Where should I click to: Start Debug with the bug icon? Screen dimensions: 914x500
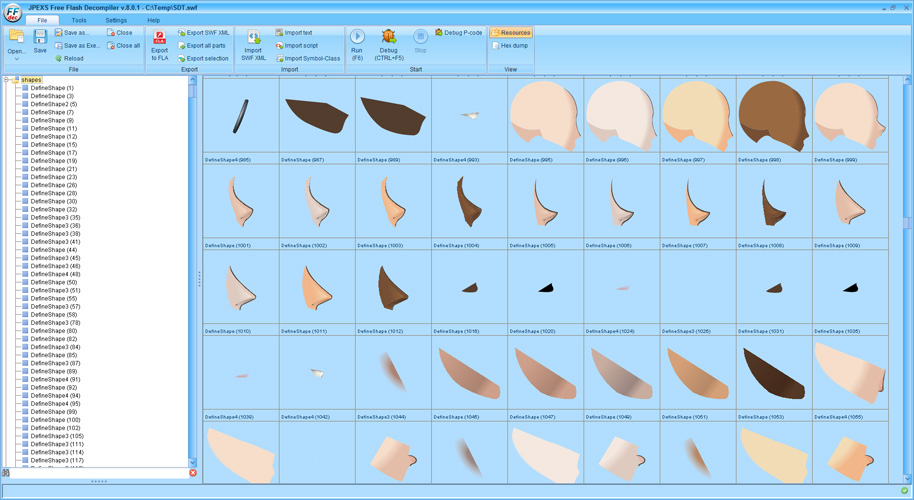point(388,37)
